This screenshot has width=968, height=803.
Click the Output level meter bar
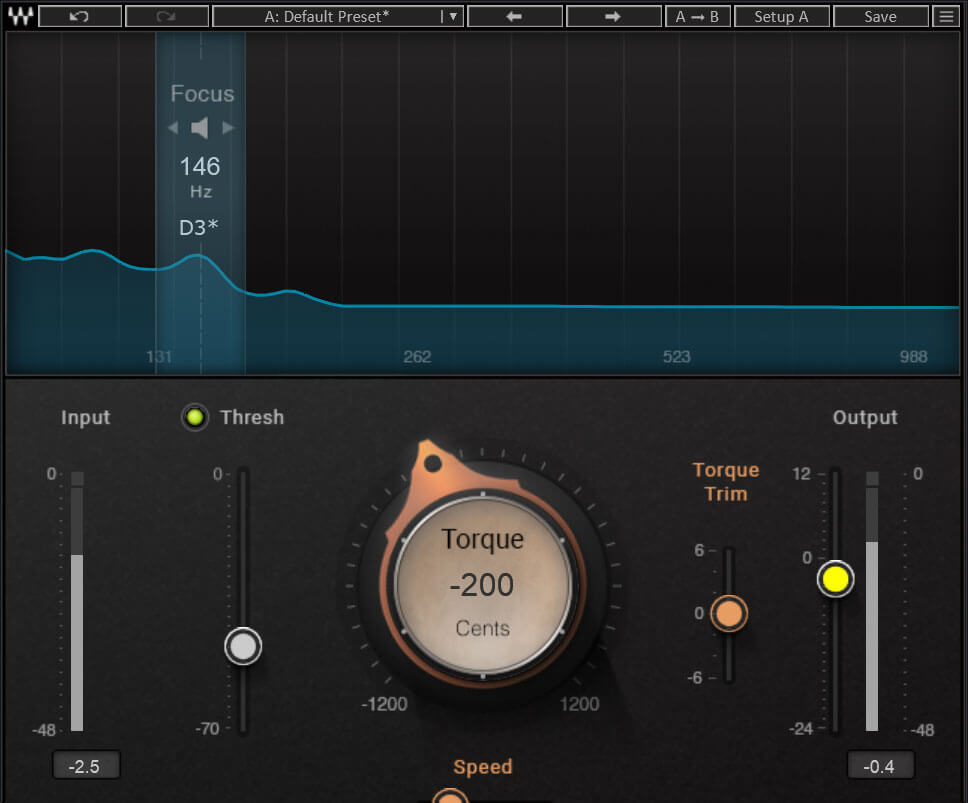872,602
